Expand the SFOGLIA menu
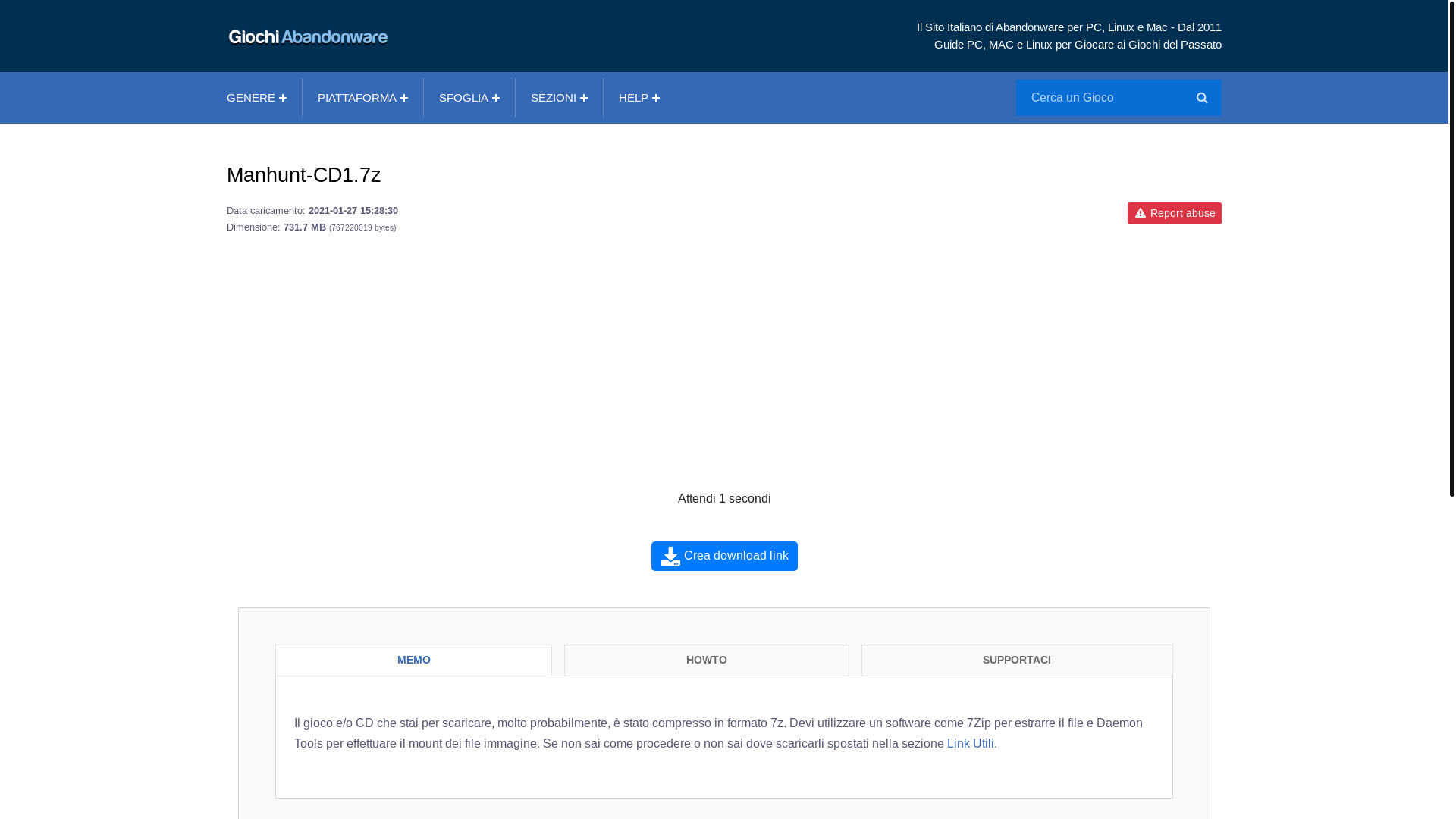 pyautogui.click(x=469, y=98)
